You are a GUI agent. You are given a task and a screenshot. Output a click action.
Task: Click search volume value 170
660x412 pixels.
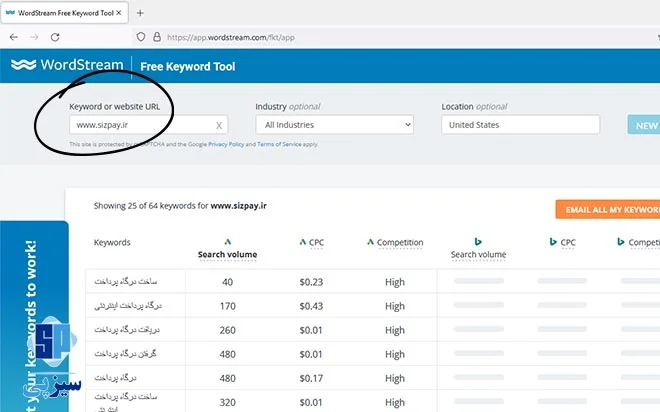[227, 306]
